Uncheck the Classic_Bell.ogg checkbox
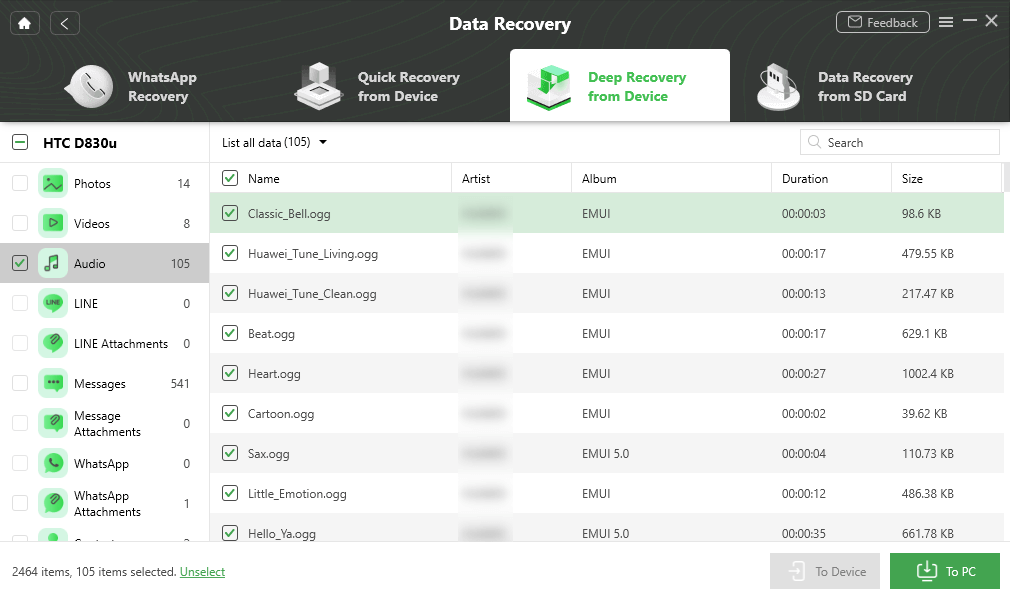Image resolution: width=1010 pixels, height=598 pixels. (230, 213)
